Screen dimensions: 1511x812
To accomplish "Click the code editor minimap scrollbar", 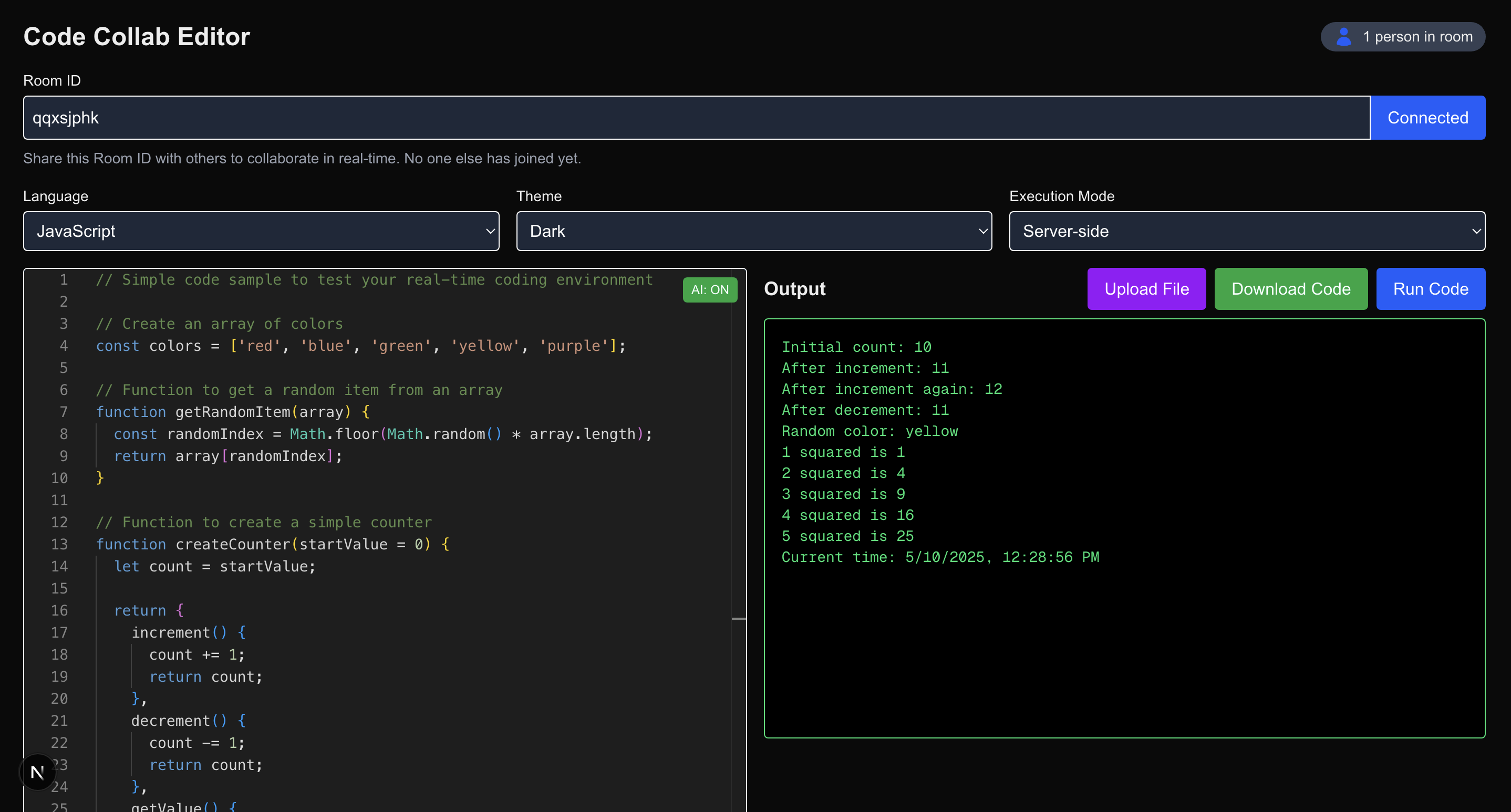I will click(739, 618).
